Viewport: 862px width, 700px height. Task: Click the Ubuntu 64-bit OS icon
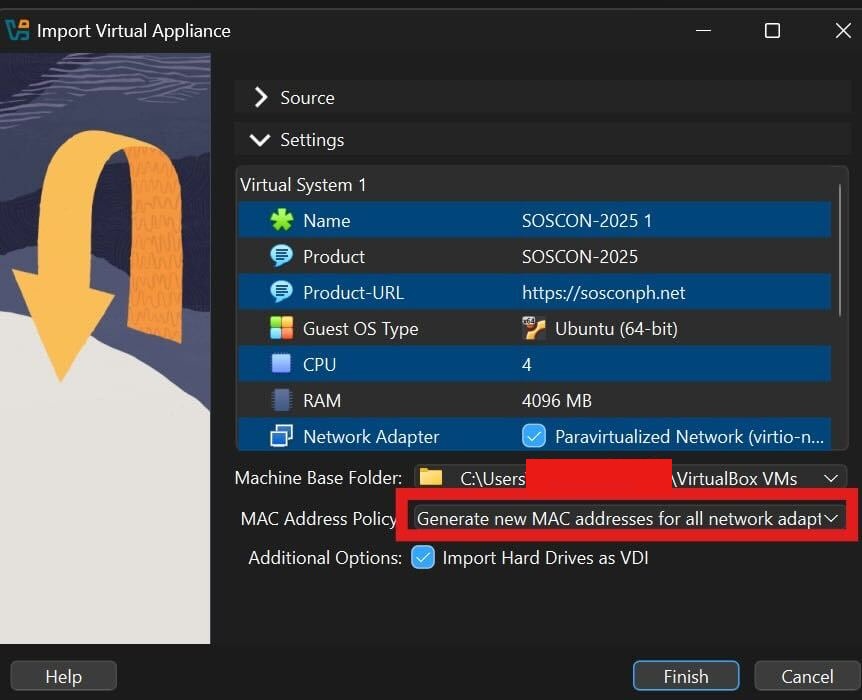pos(534,329)
